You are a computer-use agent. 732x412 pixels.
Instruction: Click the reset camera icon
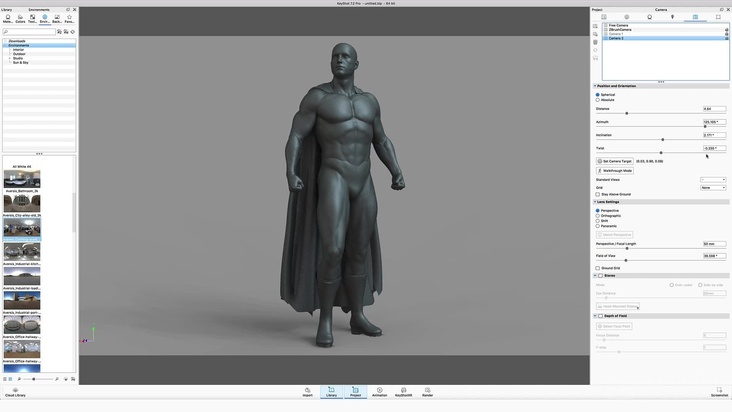595,50
